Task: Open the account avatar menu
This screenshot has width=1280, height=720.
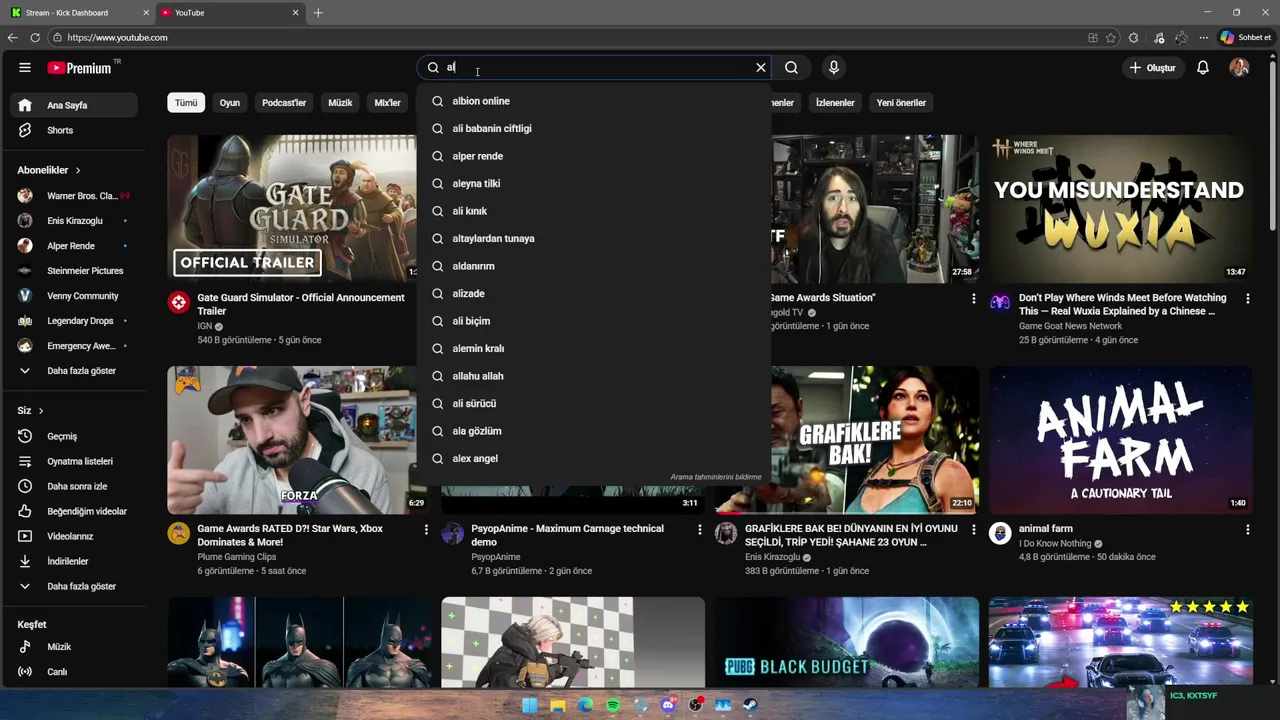Action: click(x=1239, y=67)
